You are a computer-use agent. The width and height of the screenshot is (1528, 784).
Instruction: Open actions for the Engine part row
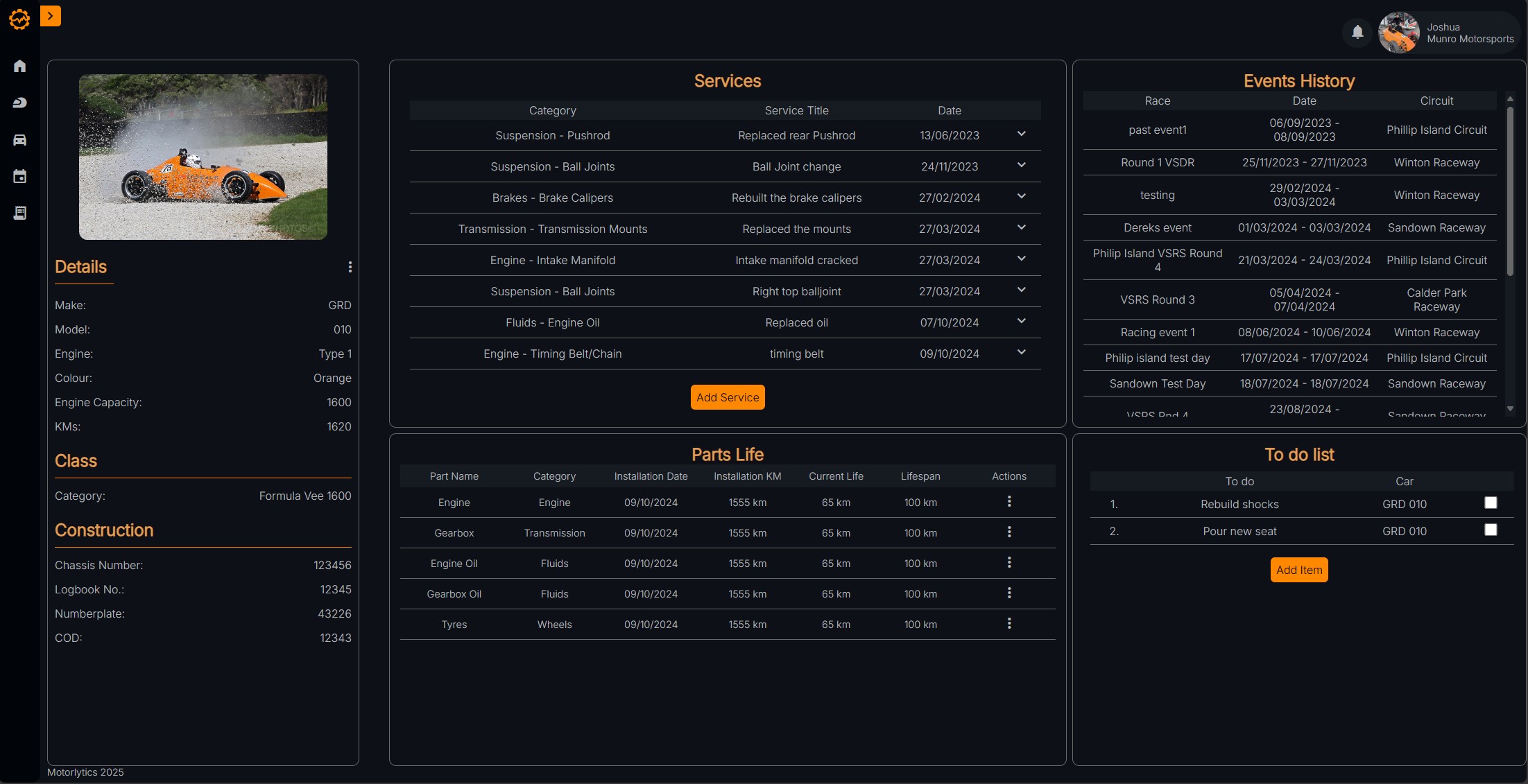[1009, 501]
